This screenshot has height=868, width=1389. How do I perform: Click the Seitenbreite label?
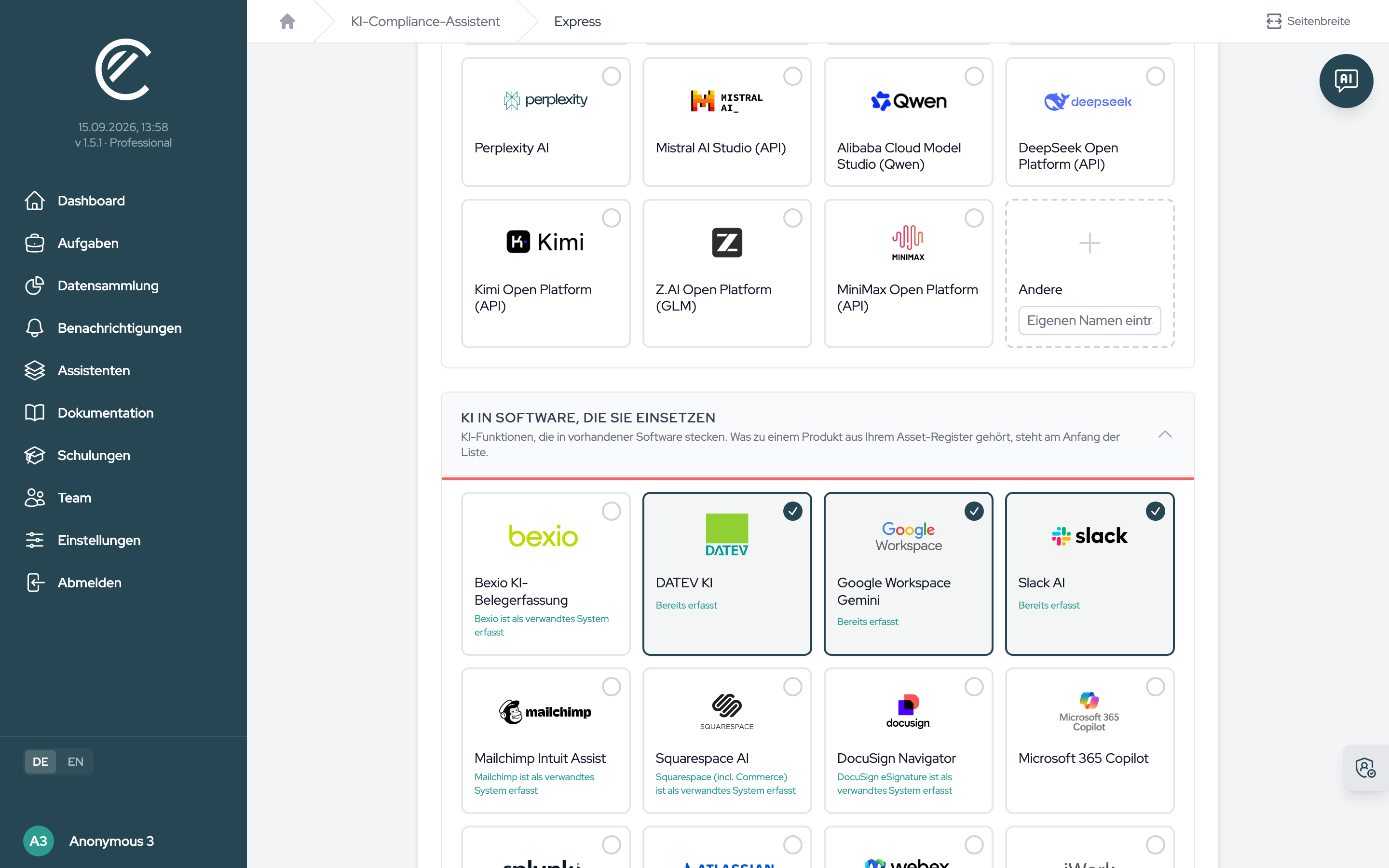coord(1319,21)
